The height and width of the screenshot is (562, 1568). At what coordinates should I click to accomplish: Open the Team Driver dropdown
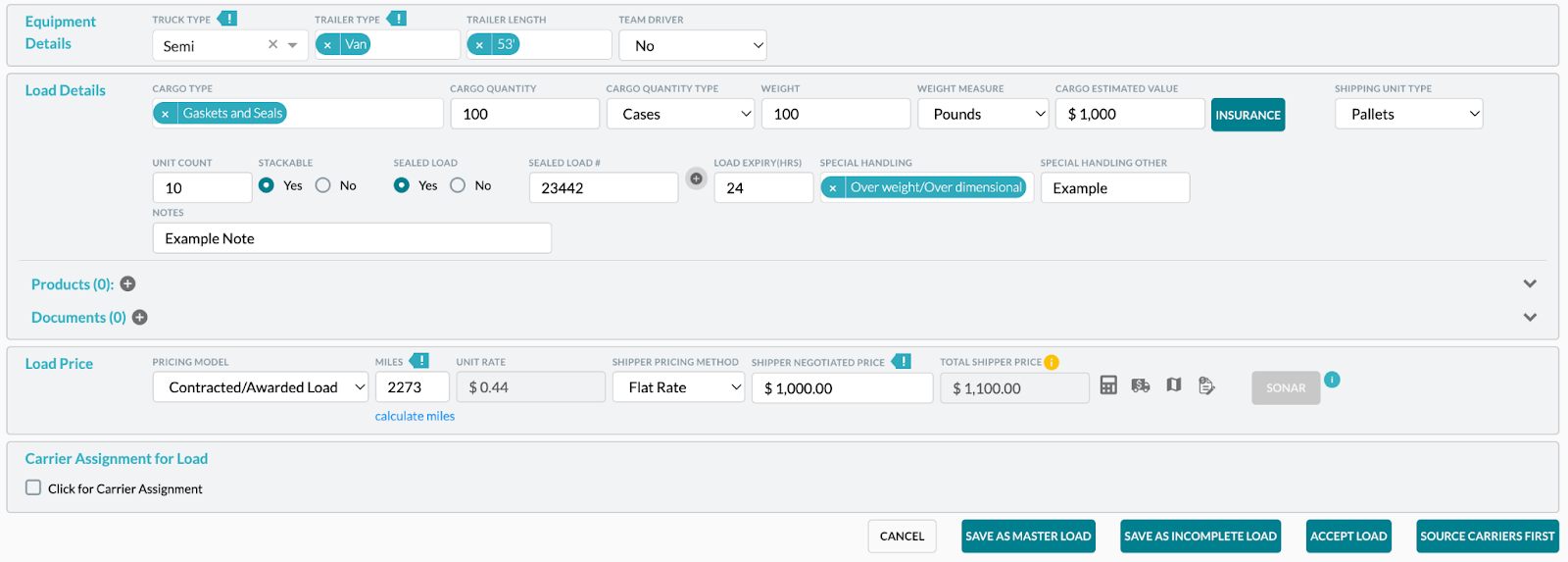pos(693,45)
